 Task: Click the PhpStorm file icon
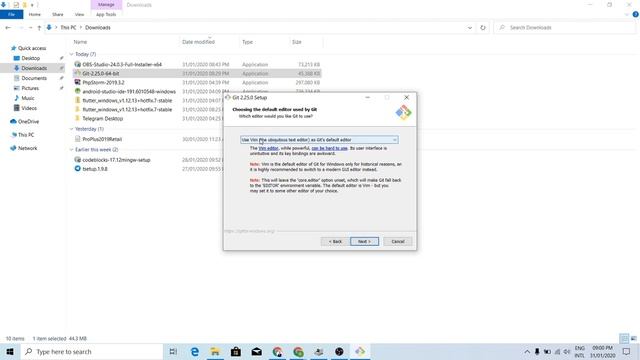coord(78,82)
